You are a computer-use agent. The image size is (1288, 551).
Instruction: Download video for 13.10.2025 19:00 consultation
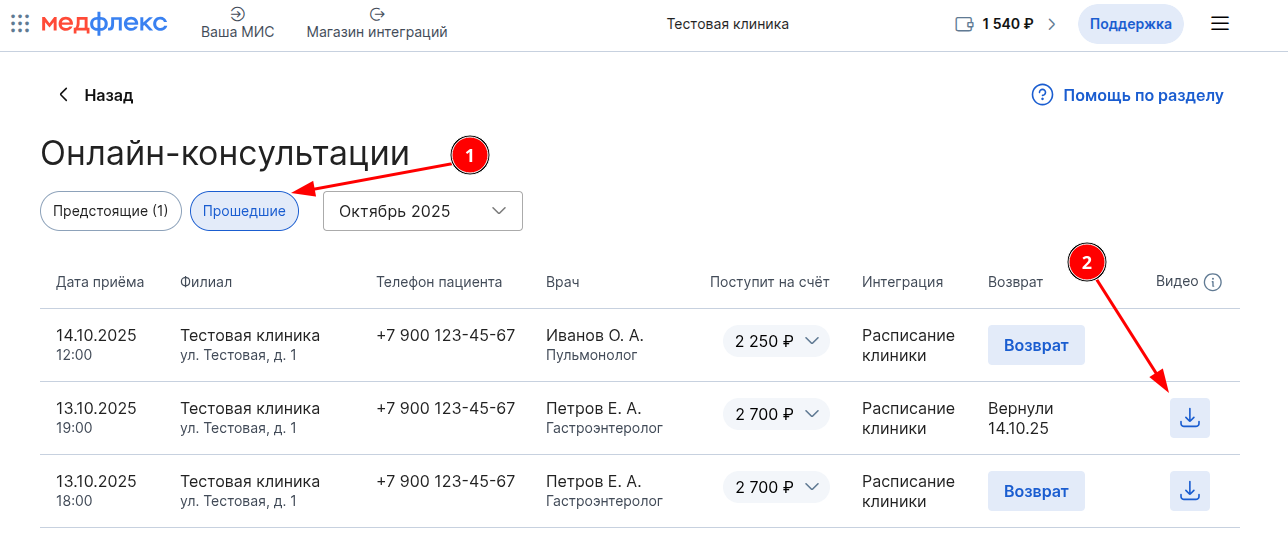[x=1190, y=418]
